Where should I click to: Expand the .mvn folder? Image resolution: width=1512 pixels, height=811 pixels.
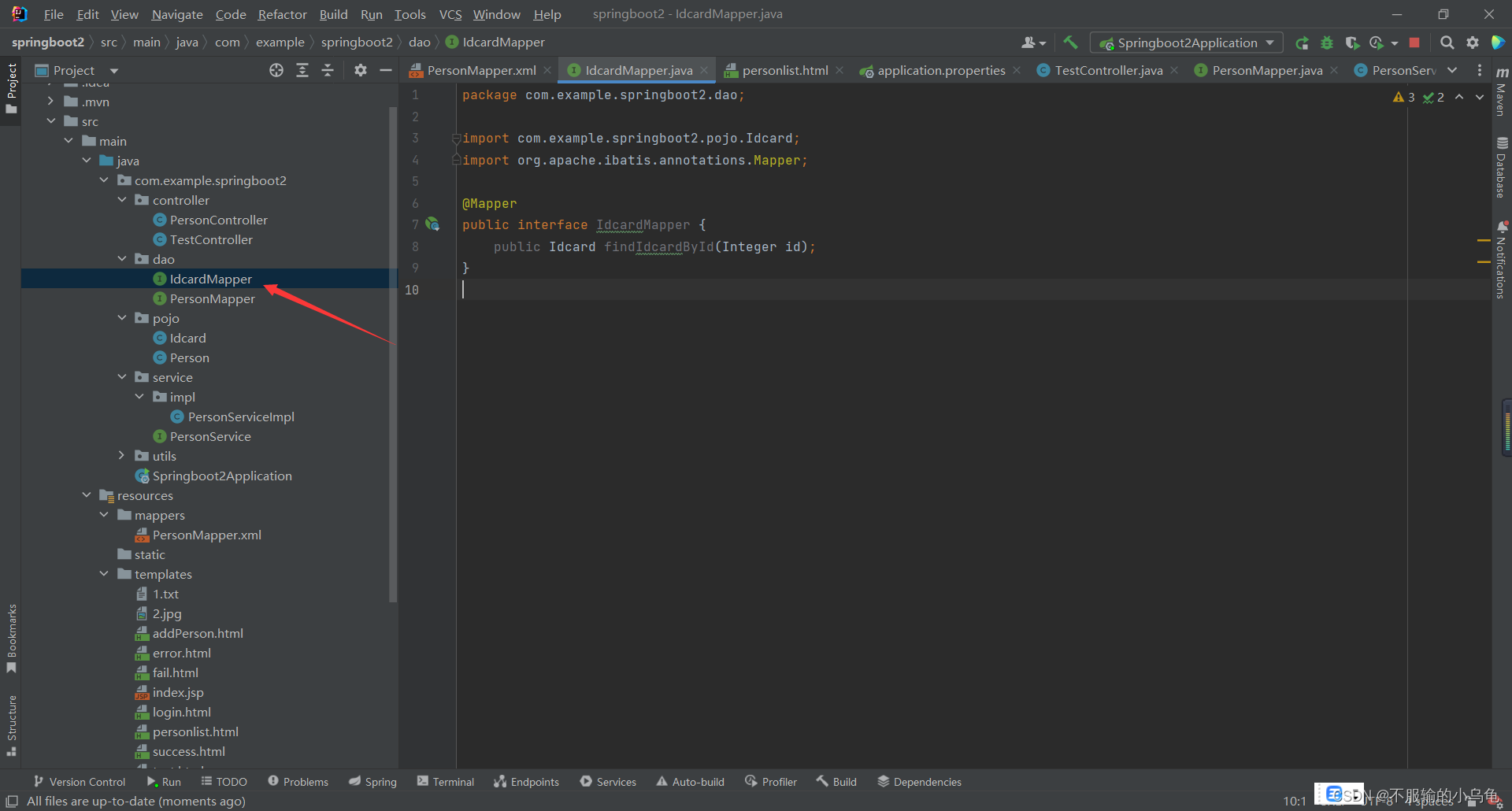click(51, 102)
